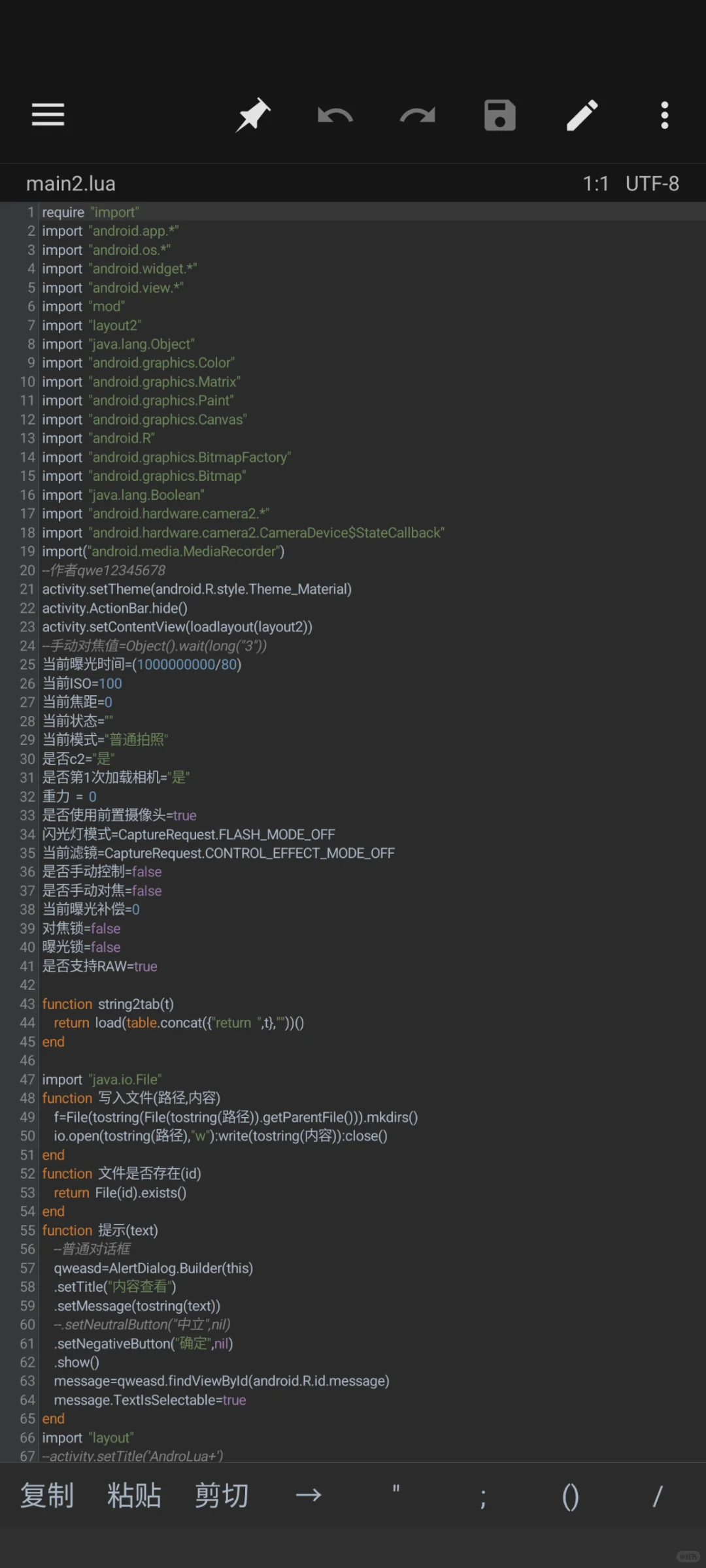This screenshot has height=1568, width=706.
Task: Click the 是否支持RAW=true line
Action: 100,966
